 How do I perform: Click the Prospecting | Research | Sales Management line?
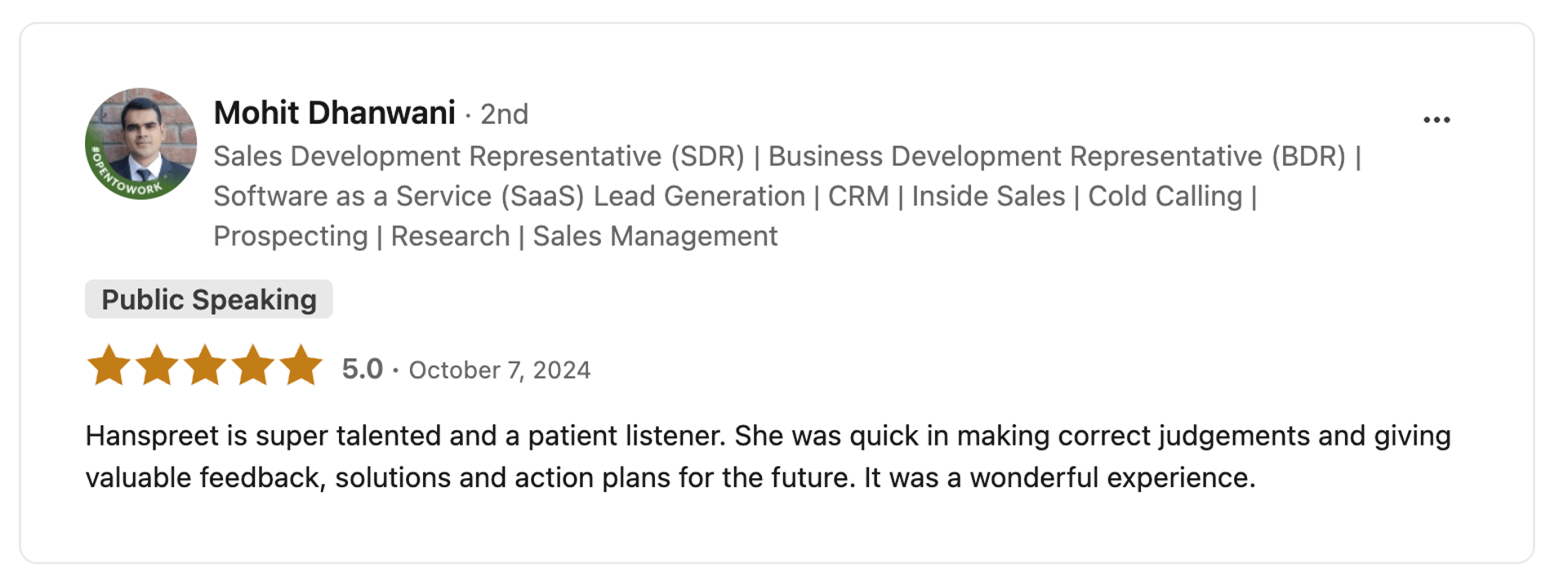(495, 236)
